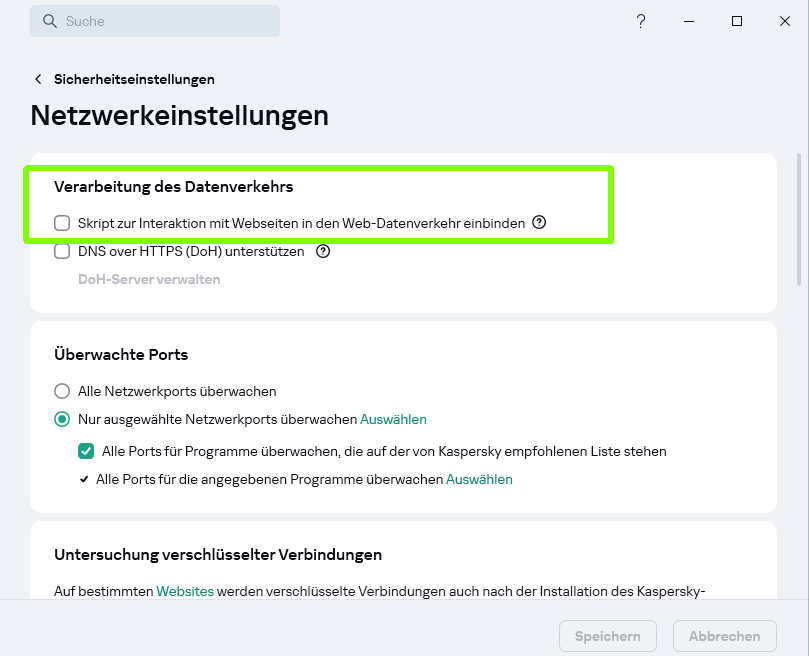Enable Skript zur Interaktion mit Webseiten checkbox

[62, 223]
